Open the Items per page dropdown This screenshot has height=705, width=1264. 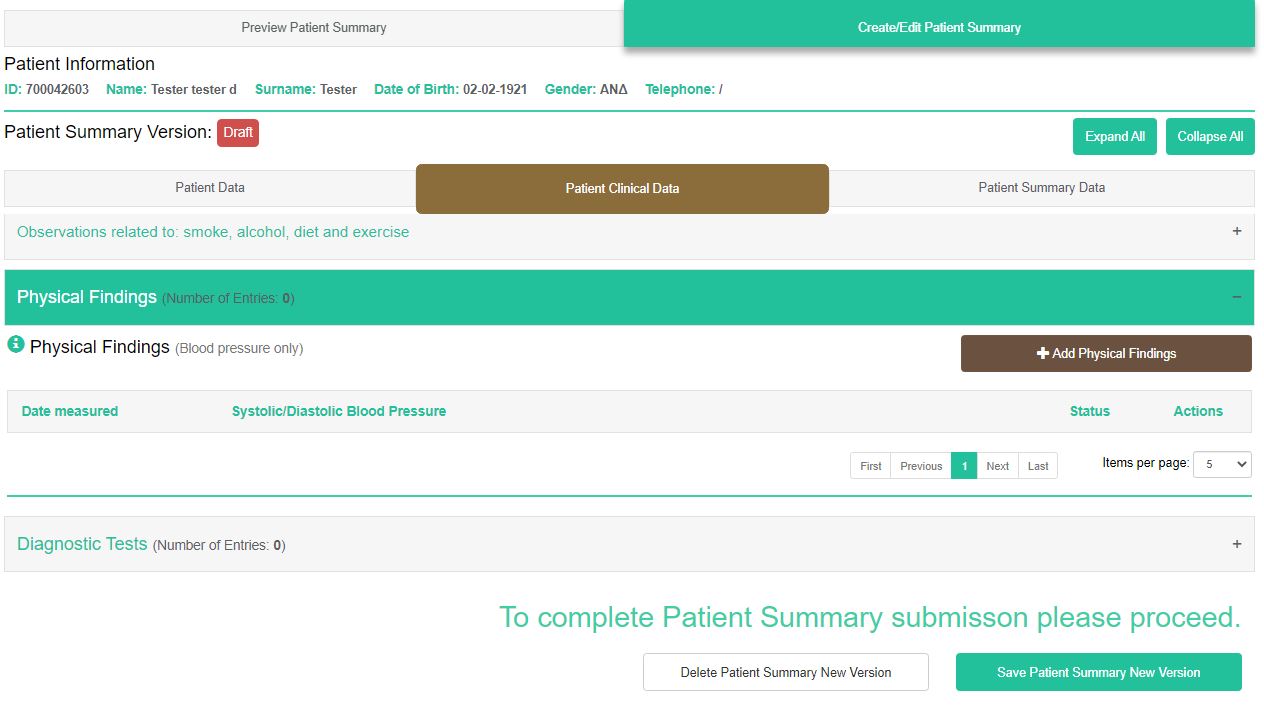coord(1222,464)
